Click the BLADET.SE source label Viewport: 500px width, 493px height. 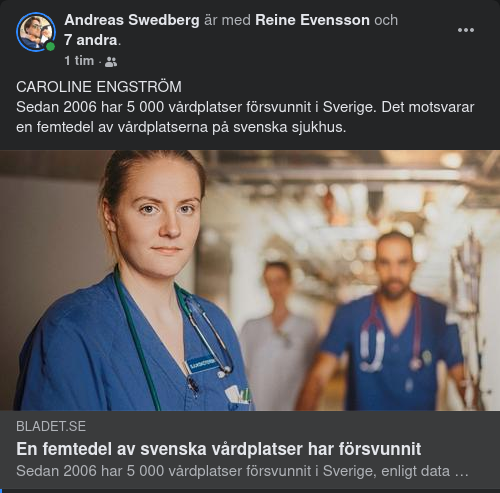coord(51,426)
